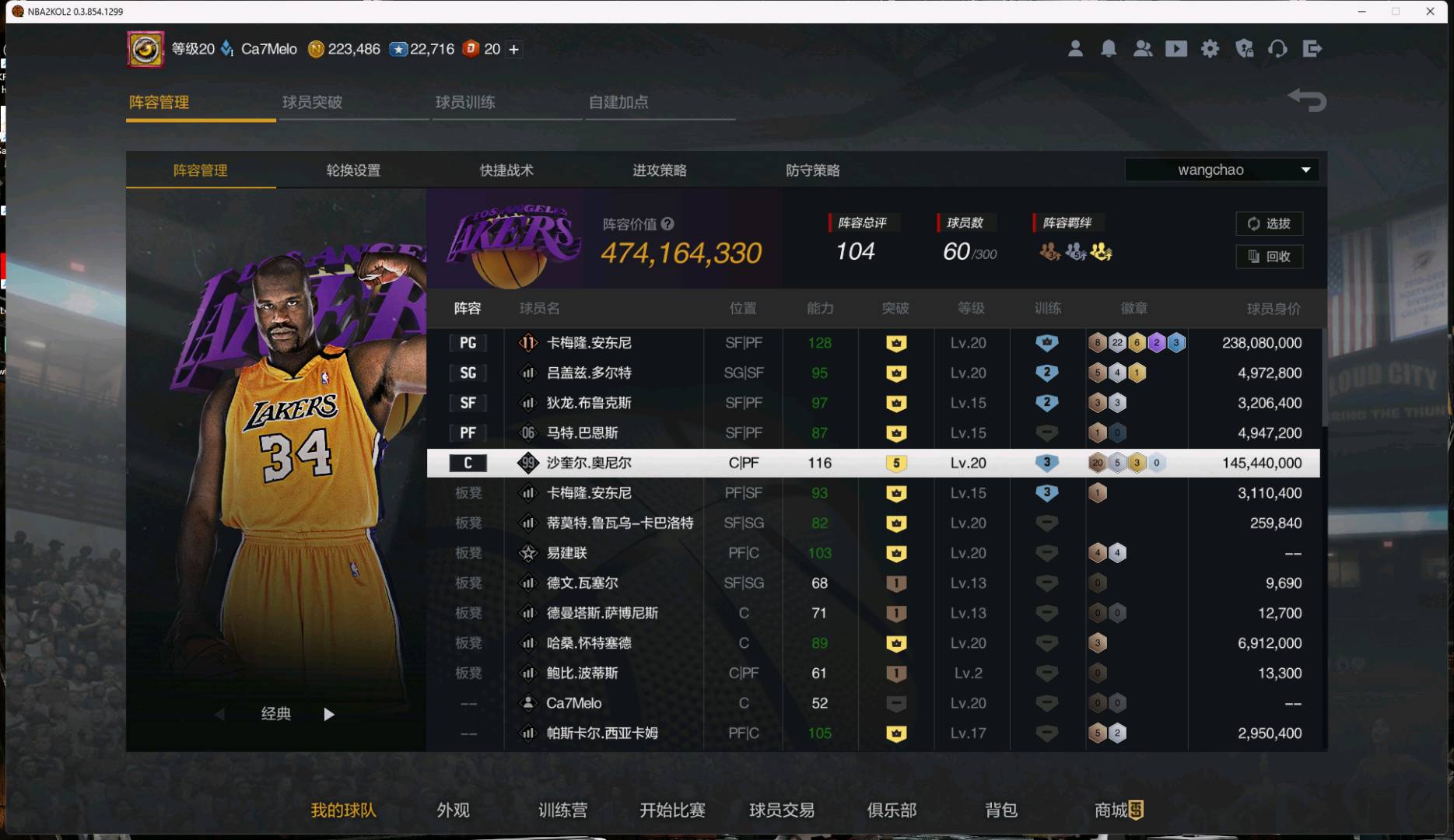Click the video playback icon in top bar
Screen dimensions: 1454x840
[1176, 49]
